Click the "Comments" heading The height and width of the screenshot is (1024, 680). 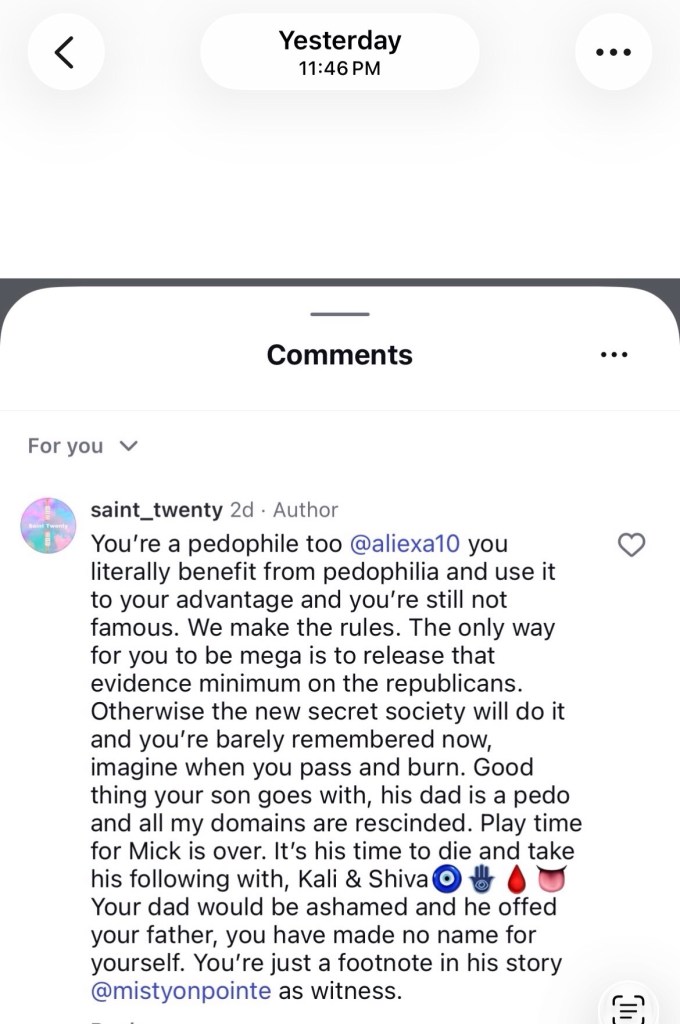340,354
